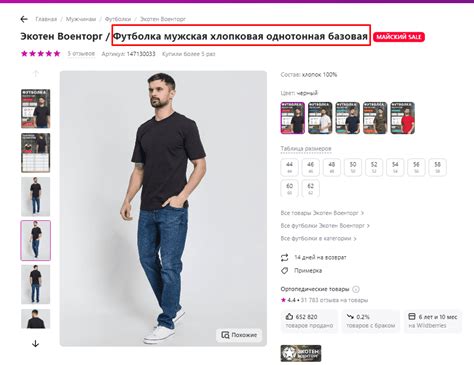Click the Похожие similar items icon button
Image resolution: width=474 pixels, height=365 pixels.
click(239, 335)
